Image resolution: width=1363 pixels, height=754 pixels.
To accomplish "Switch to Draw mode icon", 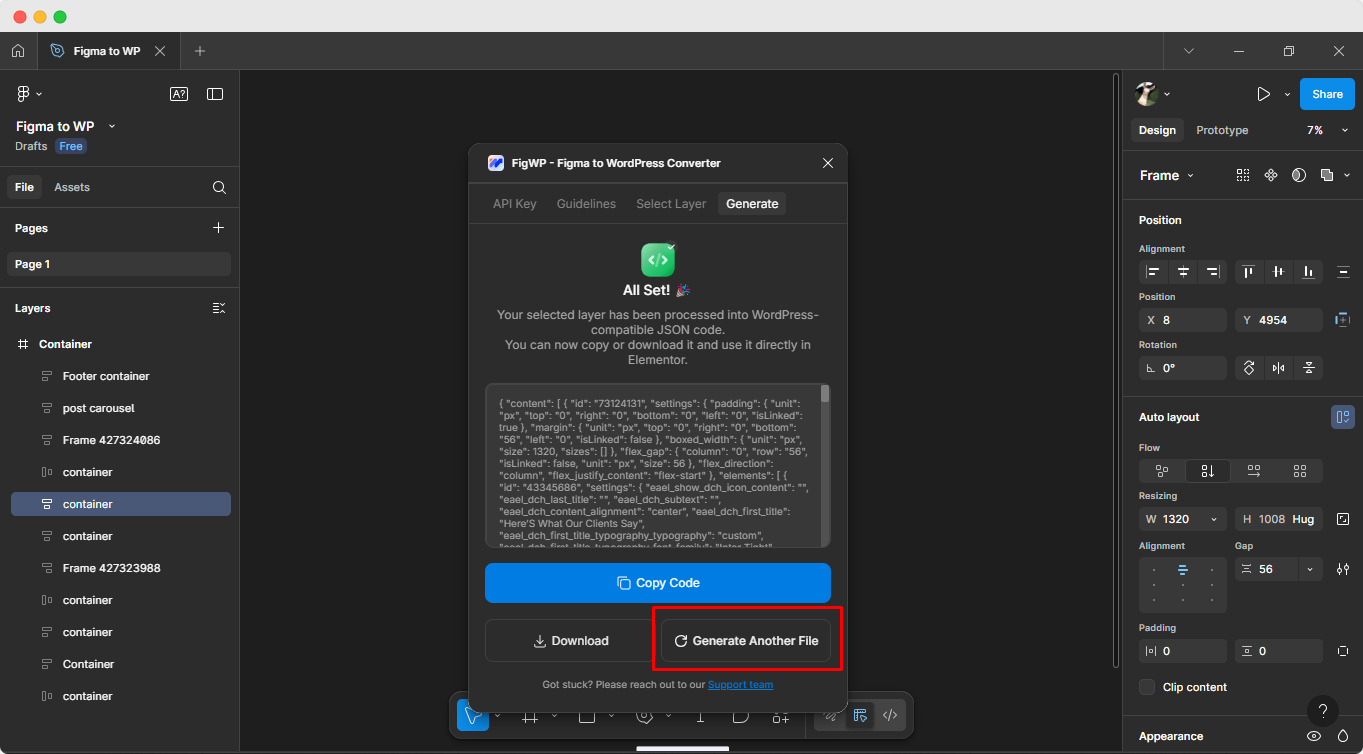I will 830,716.
